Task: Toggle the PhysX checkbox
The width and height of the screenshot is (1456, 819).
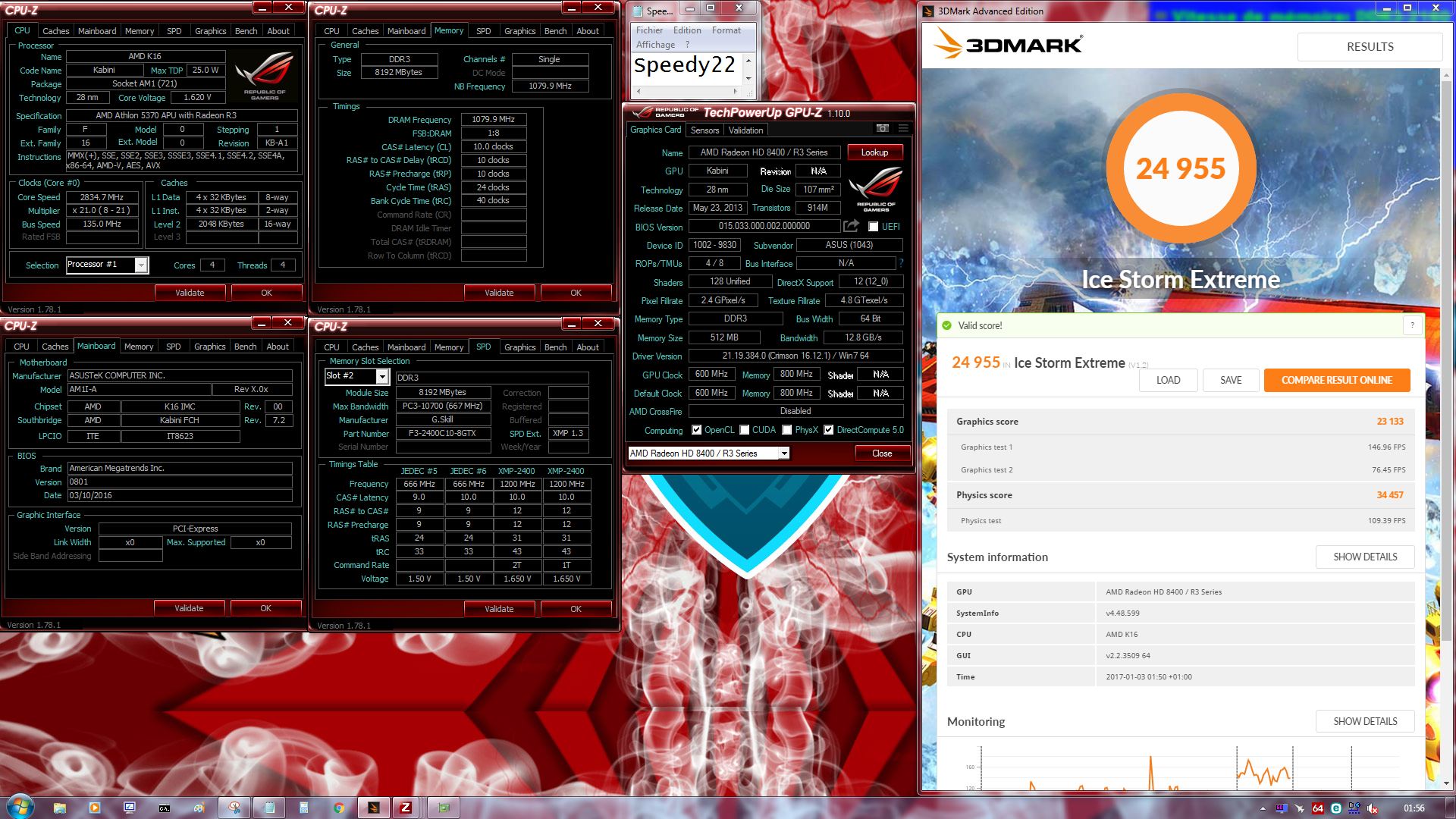Action: click(787, 430)
